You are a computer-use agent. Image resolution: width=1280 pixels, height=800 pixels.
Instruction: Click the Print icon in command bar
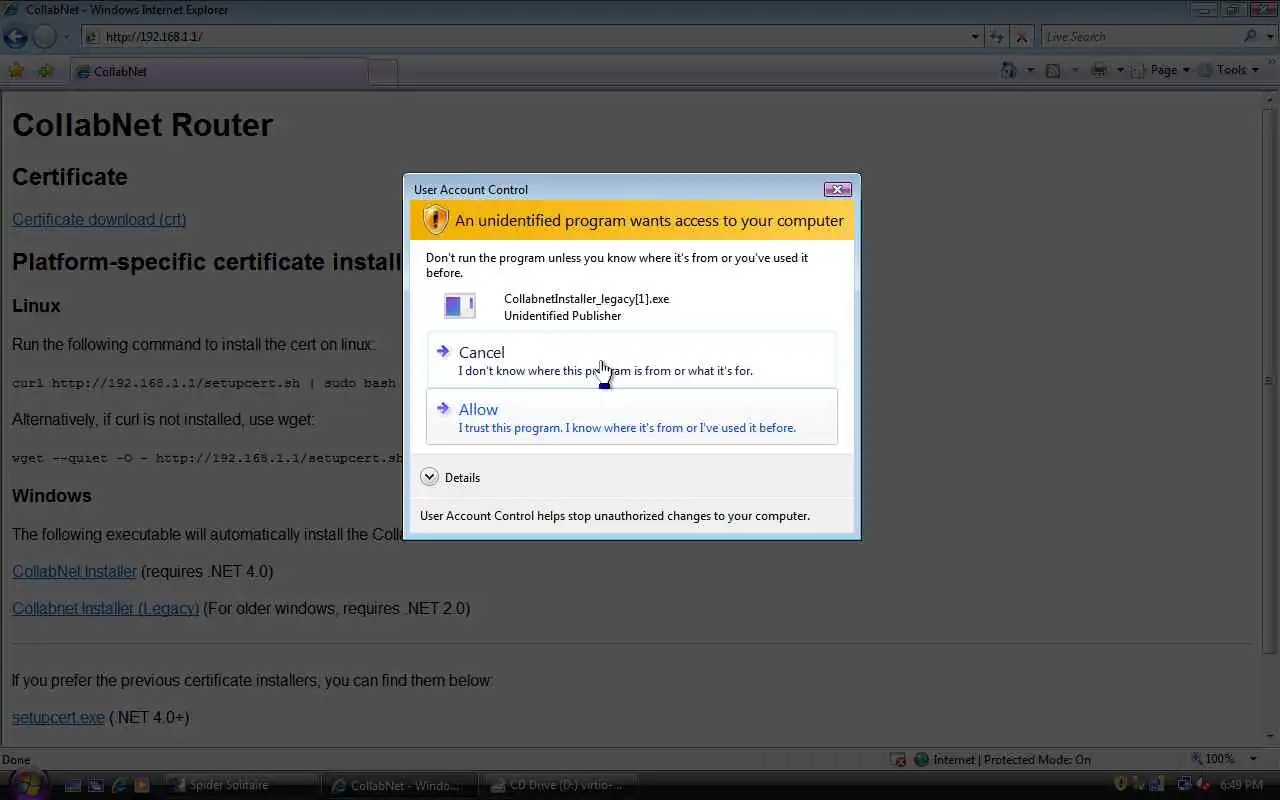coord(1099,70)
